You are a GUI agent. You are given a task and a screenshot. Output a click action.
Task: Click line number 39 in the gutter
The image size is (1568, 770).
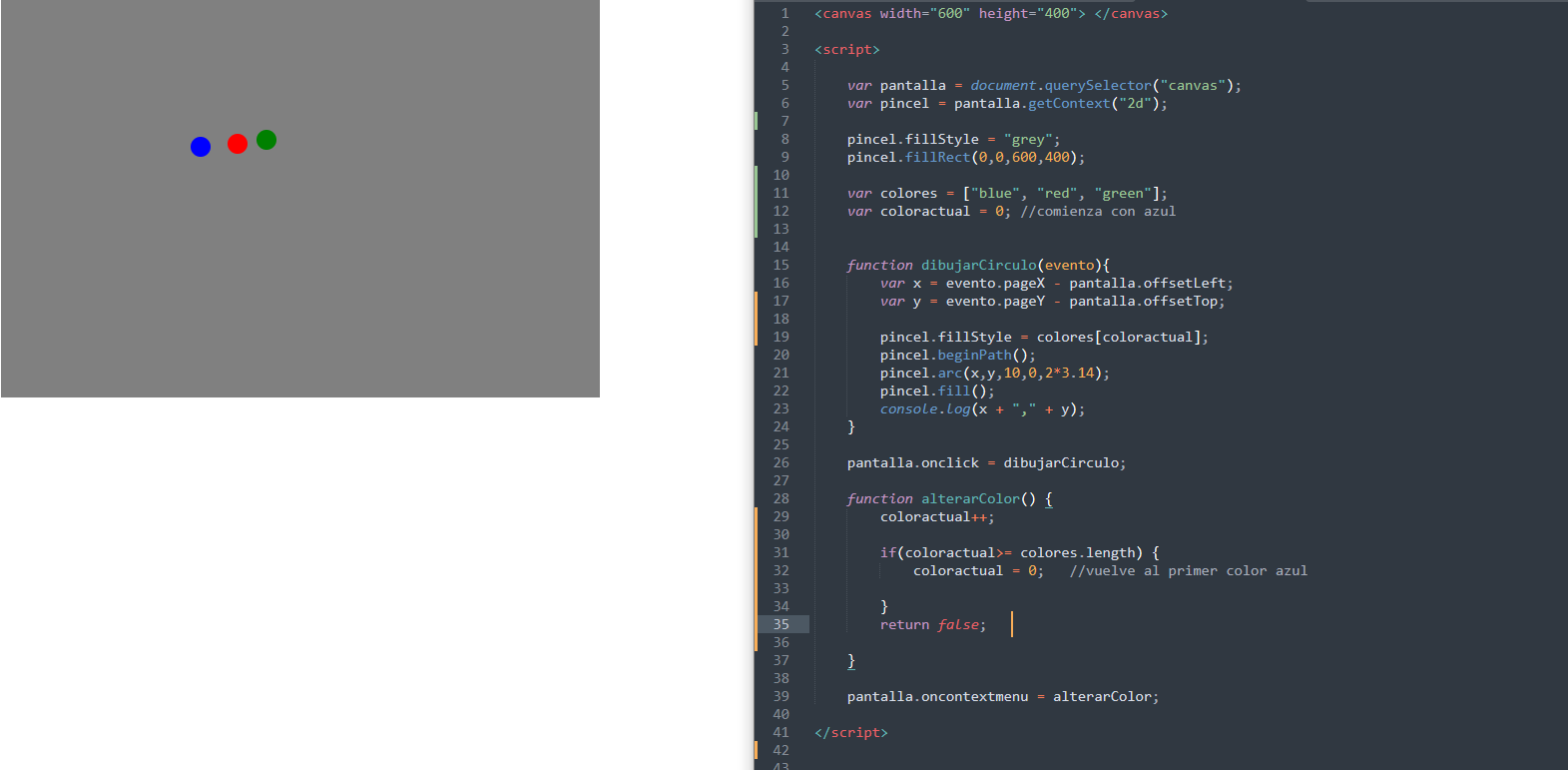[781, 697]
